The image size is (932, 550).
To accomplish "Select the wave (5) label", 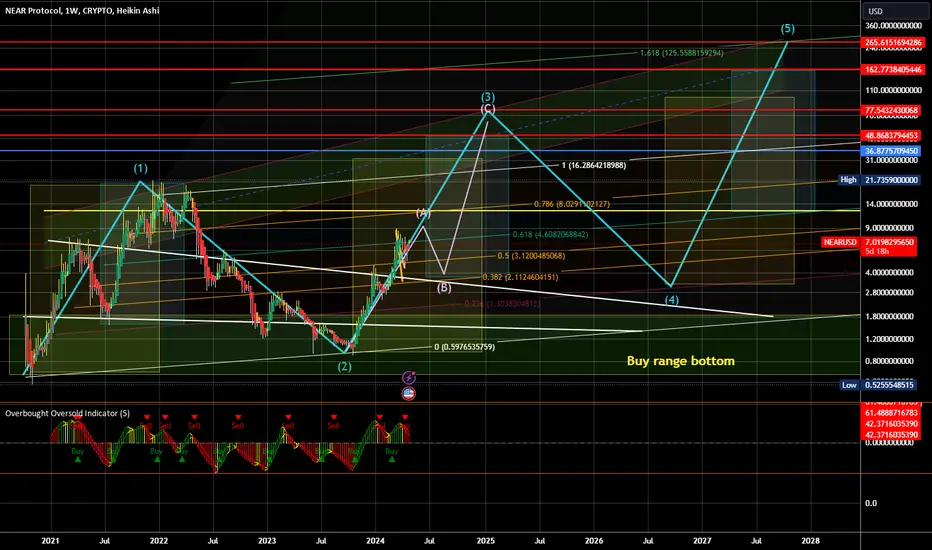I will point(788,29).
